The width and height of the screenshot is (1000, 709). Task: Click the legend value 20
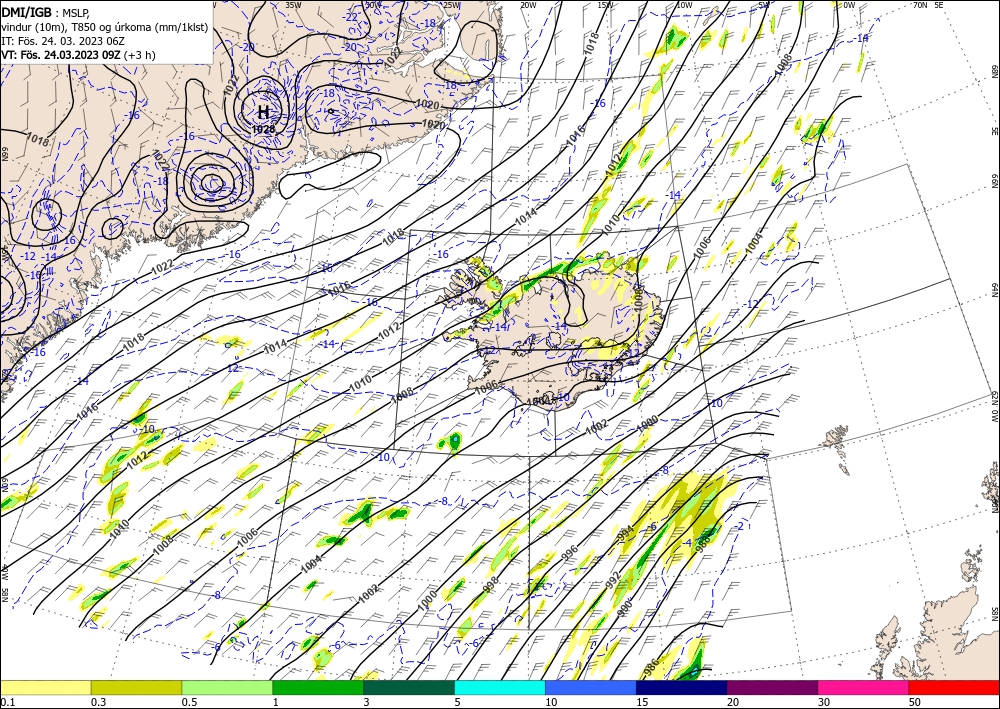pos(733,702)
